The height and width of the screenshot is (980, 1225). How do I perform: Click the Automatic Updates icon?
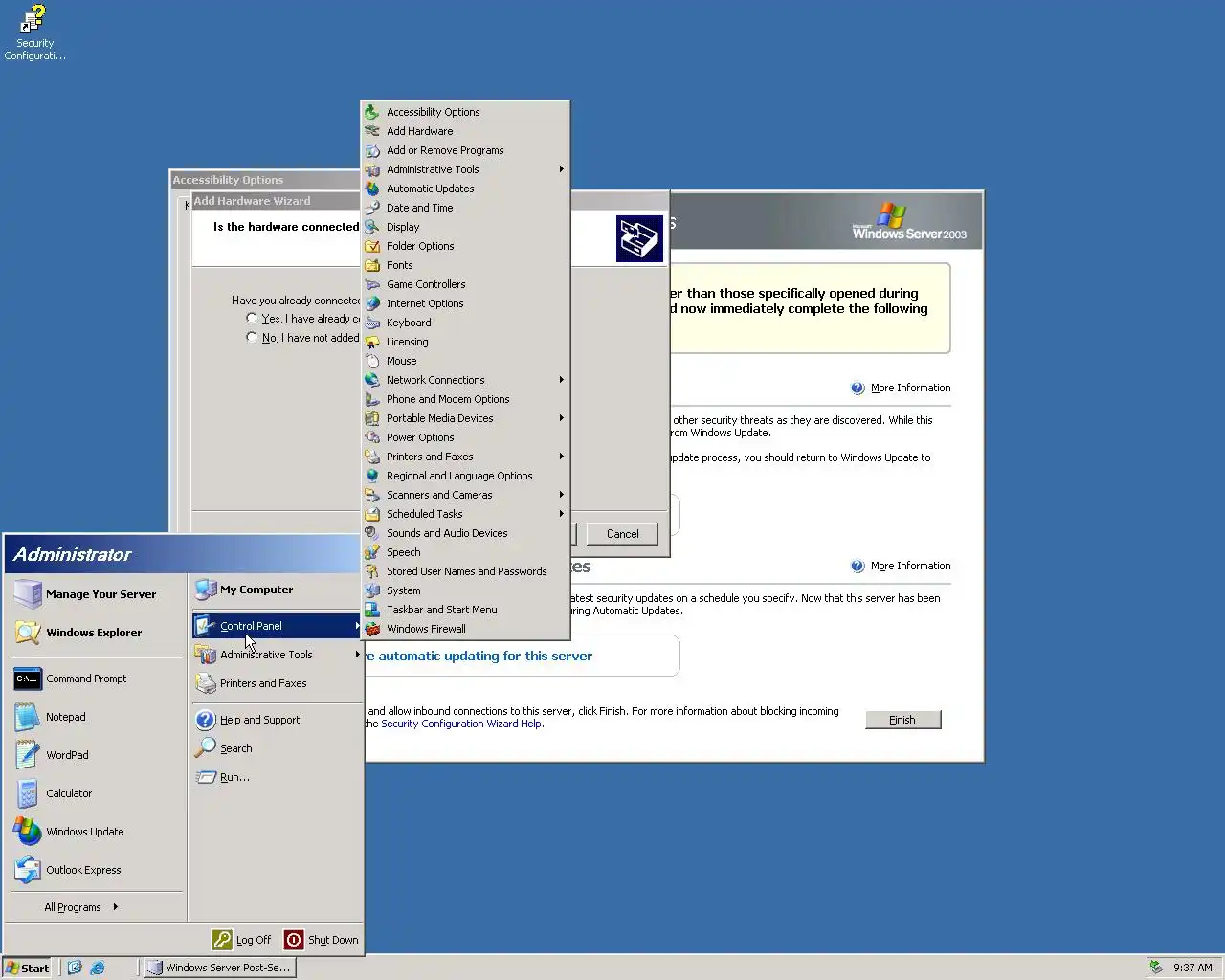[372, 189]
